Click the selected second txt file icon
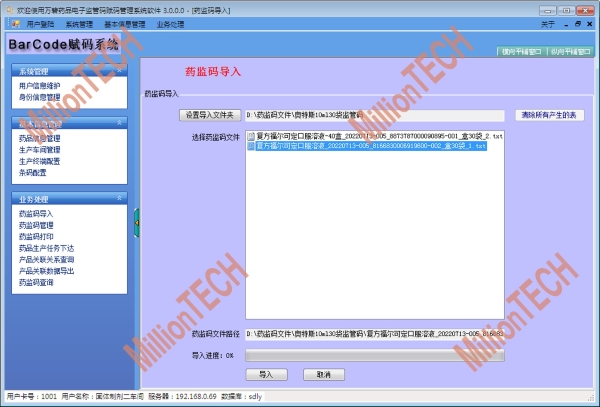This screenshot has height=407, width=600. [x=251, y=146]
